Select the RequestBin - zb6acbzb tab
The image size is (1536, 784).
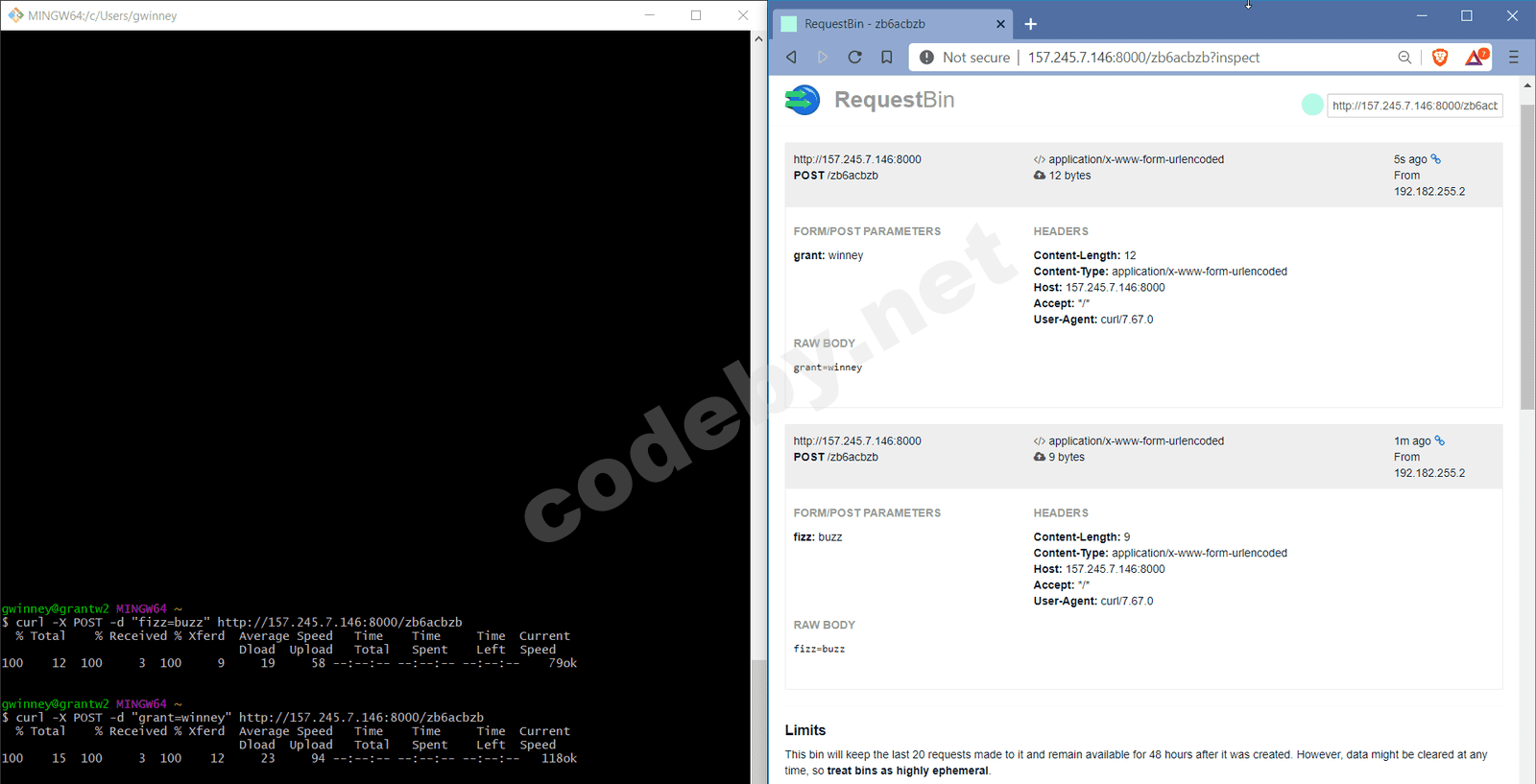[893, 24]
